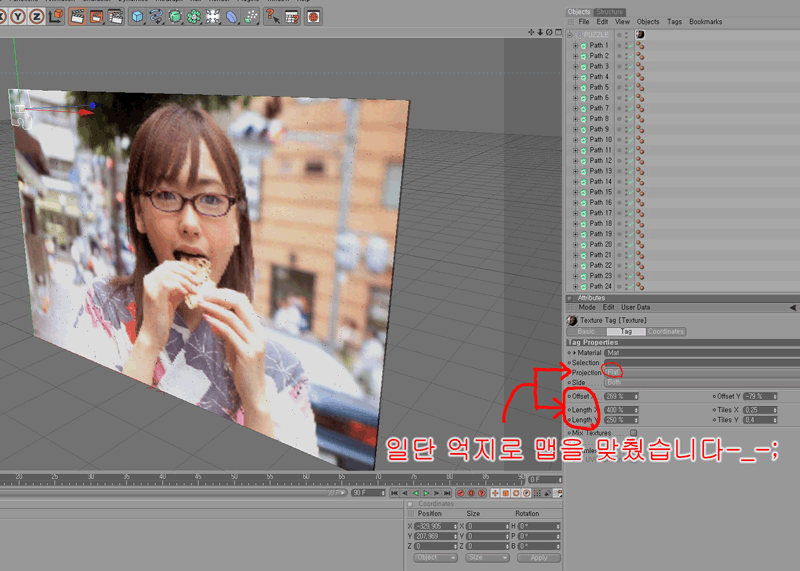Click the Offset X value field
This screenshot has height=571, width=800.
(x=619, y=396)
